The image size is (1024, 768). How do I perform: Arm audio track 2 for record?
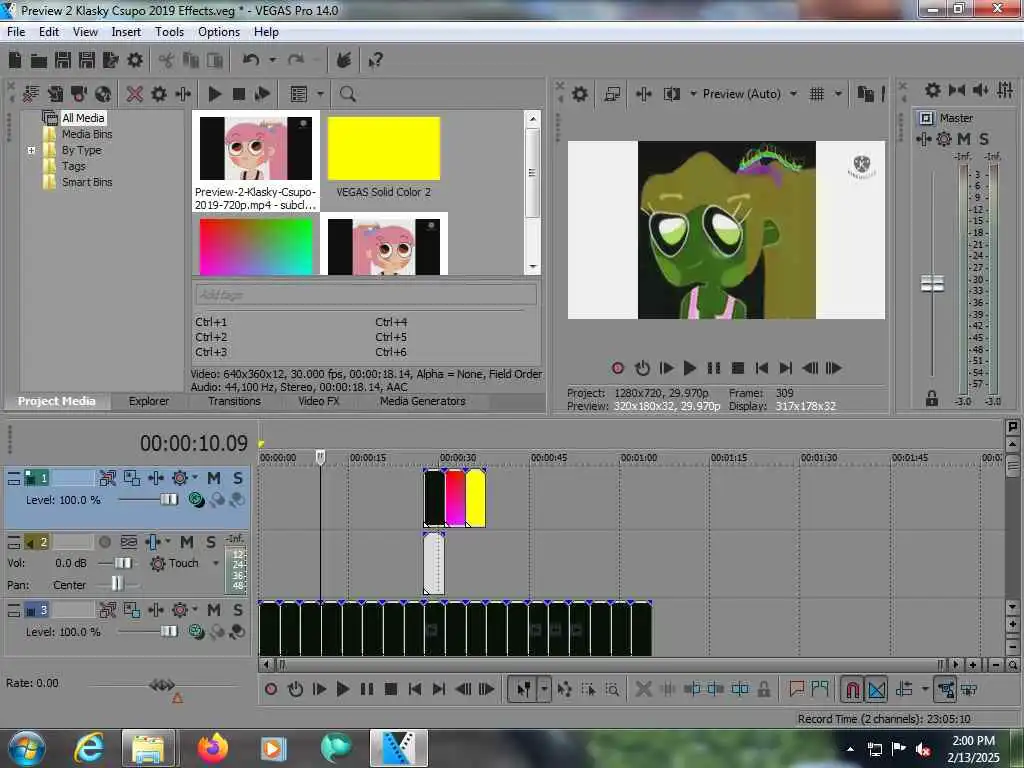pos(104,542)
